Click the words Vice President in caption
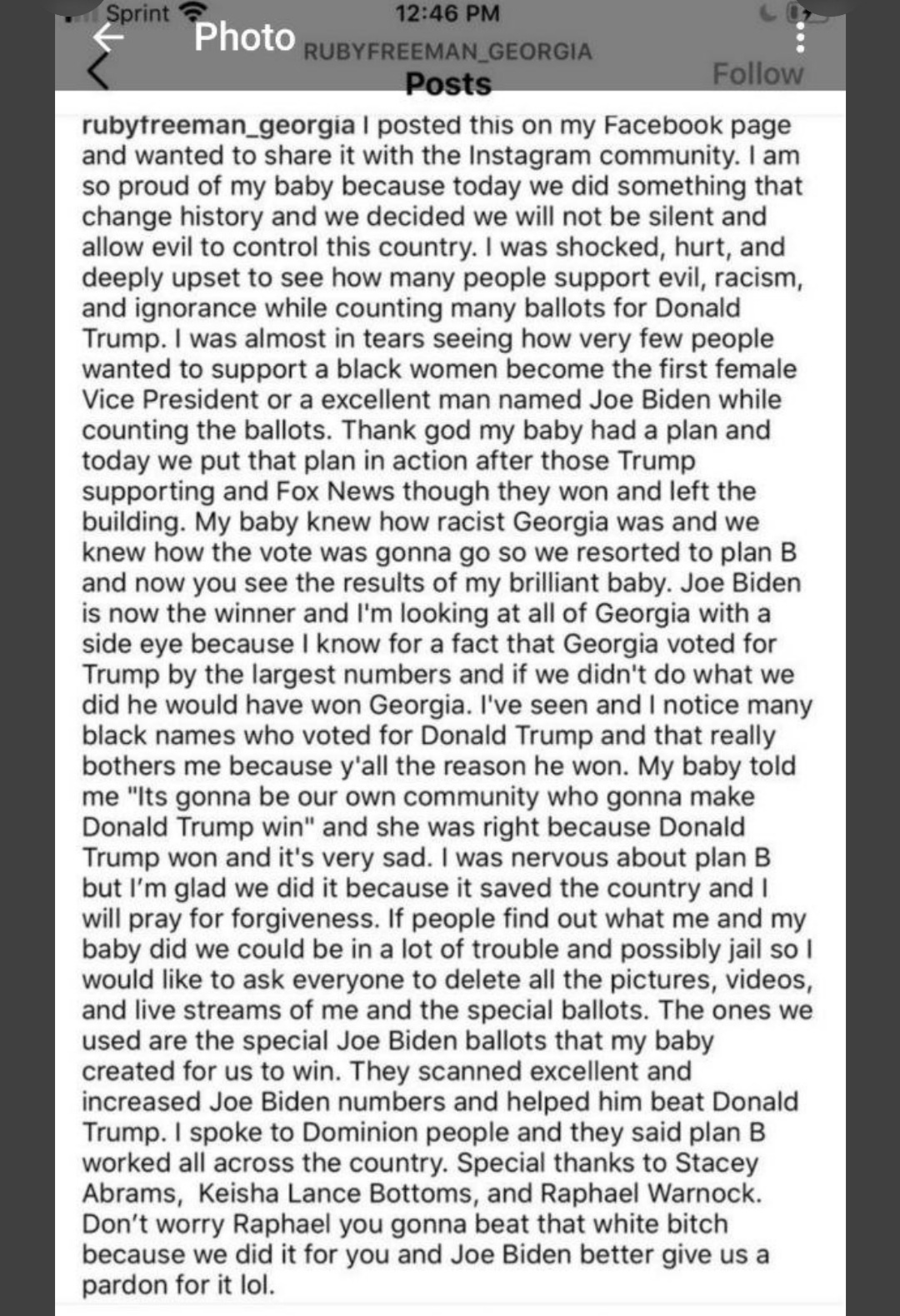900x1316 pixels. (170, 399)
